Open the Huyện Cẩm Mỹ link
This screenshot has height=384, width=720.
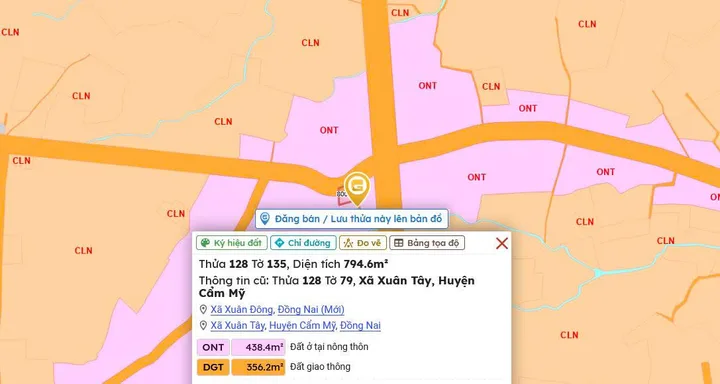303,325
